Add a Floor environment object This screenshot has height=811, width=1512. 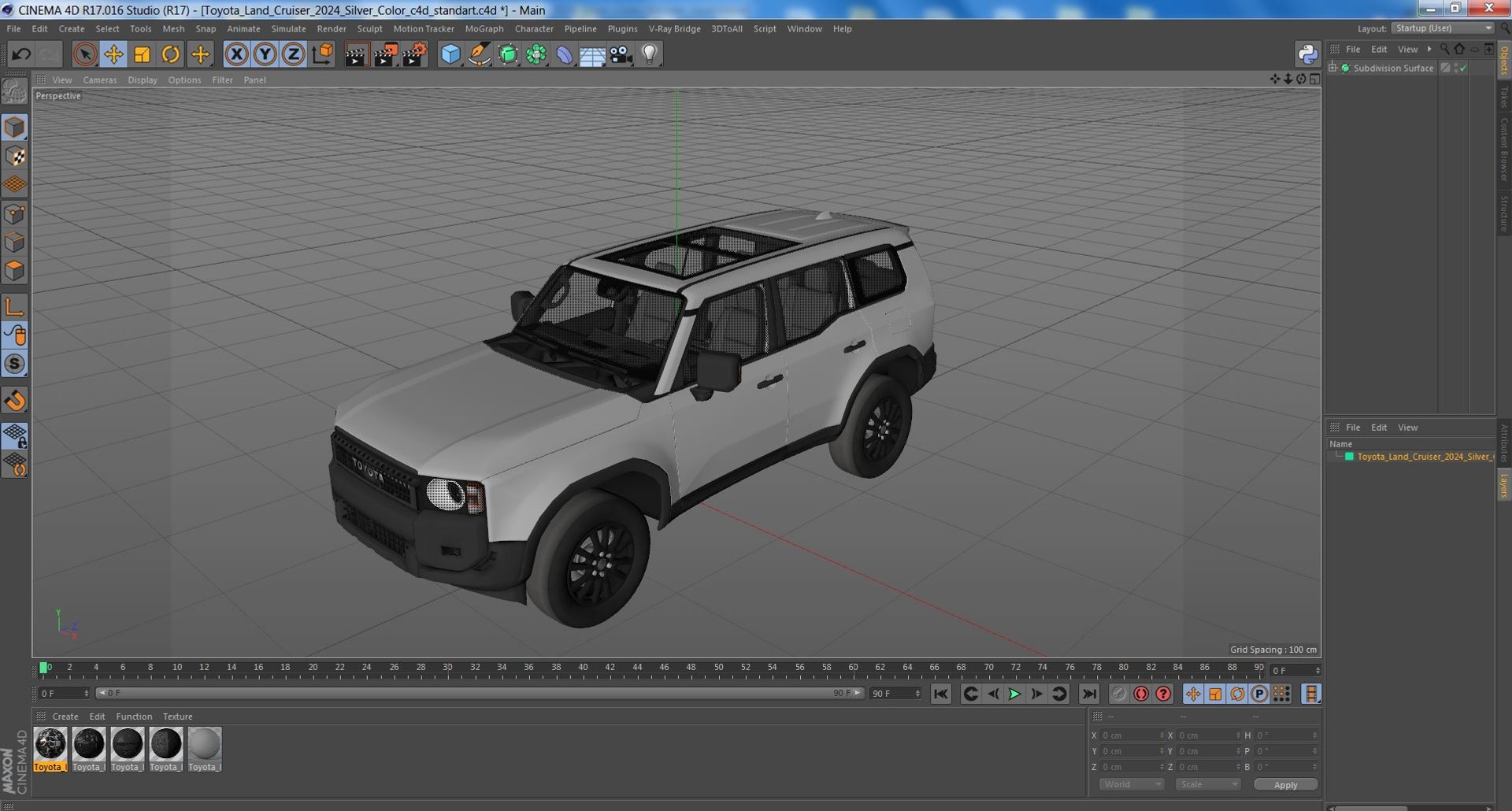point(592,54)
